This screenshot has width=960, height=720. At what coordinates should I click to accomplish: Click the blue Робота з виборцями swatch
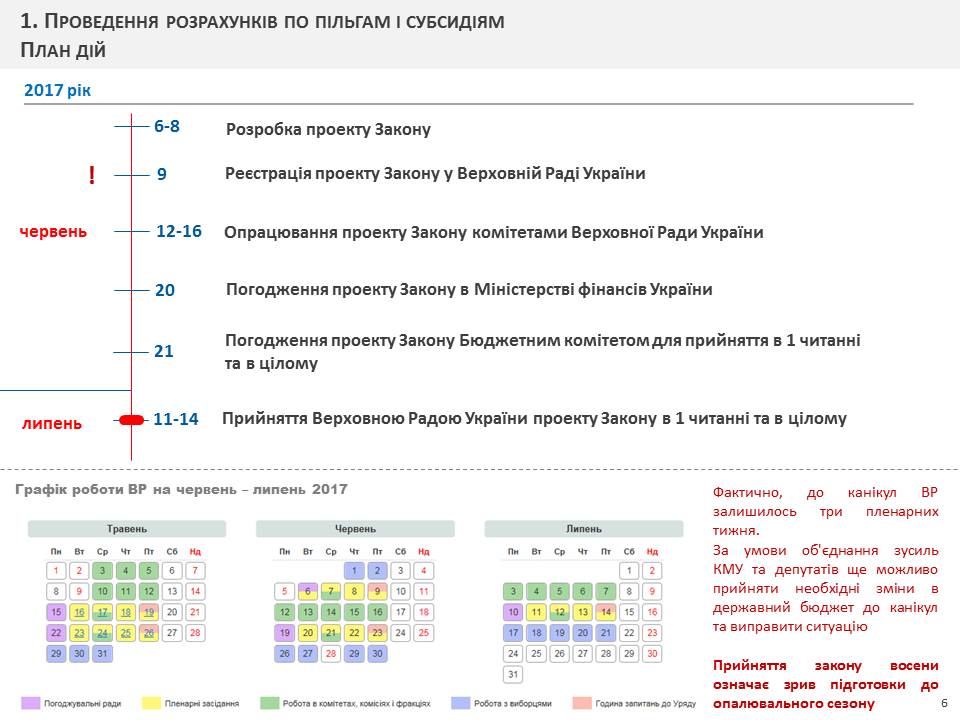(x=462, y=703)
